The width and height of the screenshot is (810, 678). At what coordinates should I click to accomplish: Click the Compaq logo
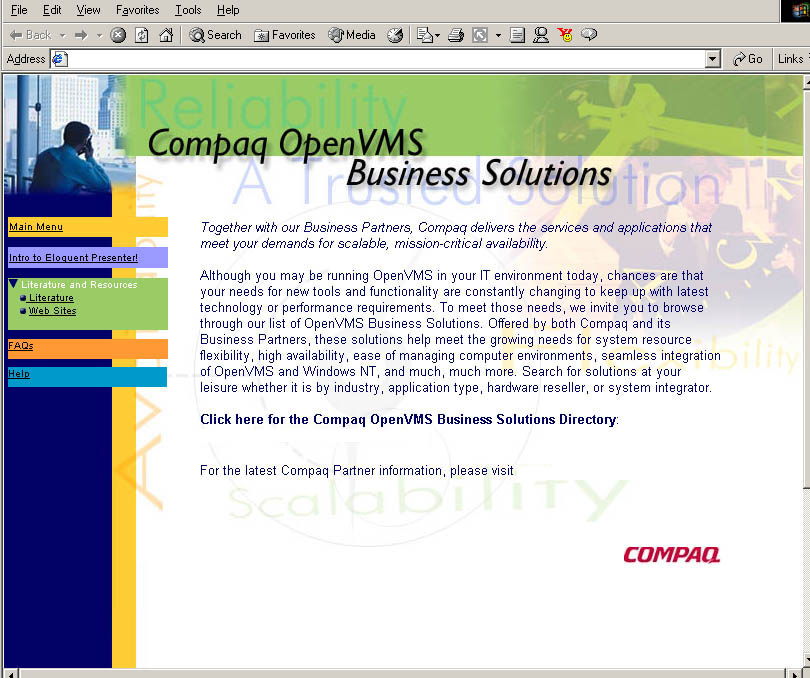[672, 555]
